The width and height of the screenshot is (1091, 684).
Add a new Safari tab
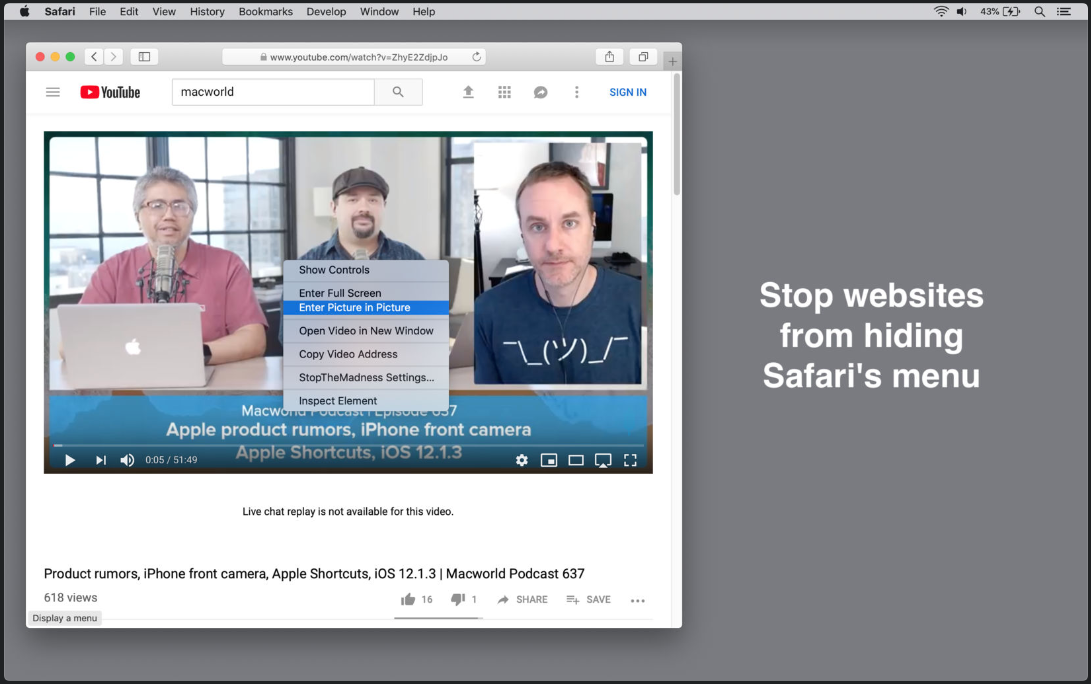coord(672,61)
